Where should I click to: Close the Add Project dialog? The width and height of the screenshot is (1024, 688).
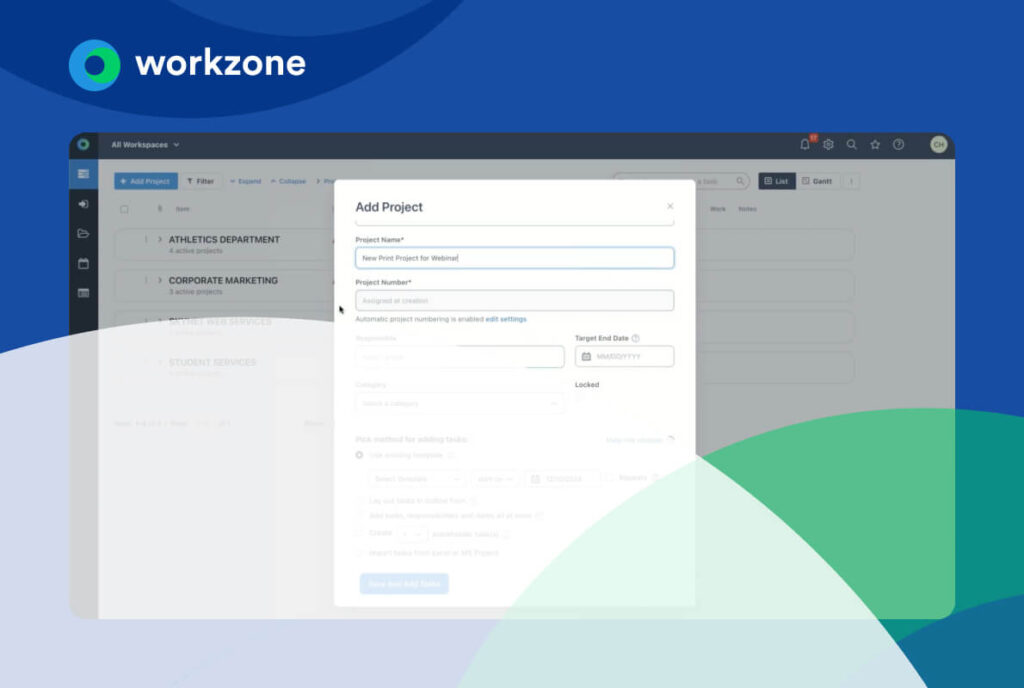point(670,206)
